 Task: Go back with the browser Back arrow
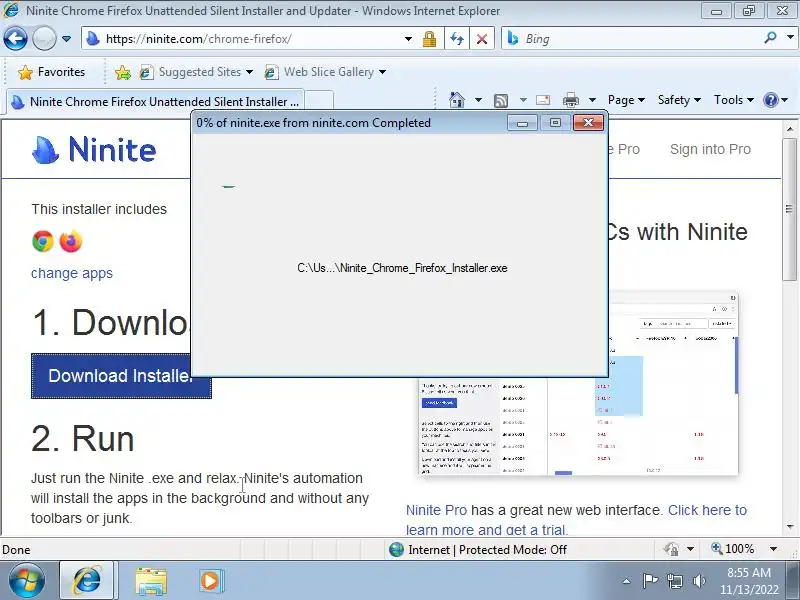15,38
